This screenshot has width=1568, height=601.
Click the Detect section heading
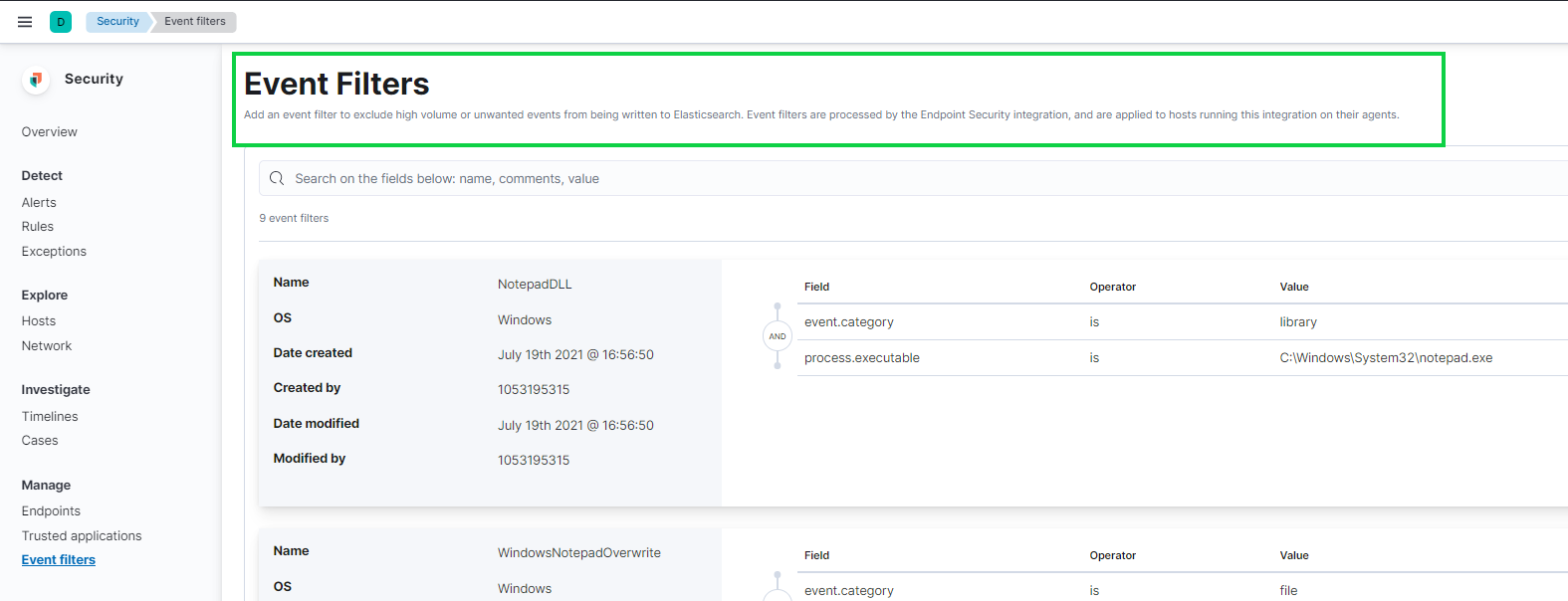(42, 175)
